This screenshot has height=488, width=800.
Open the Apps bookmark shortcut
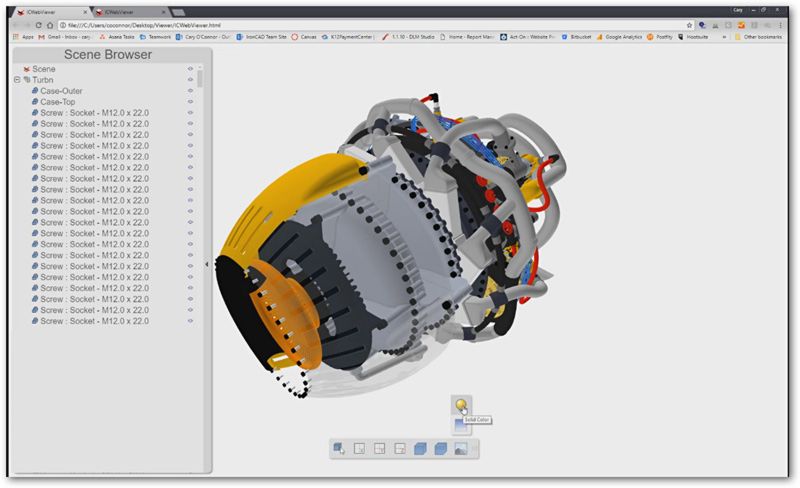point(23,37)
